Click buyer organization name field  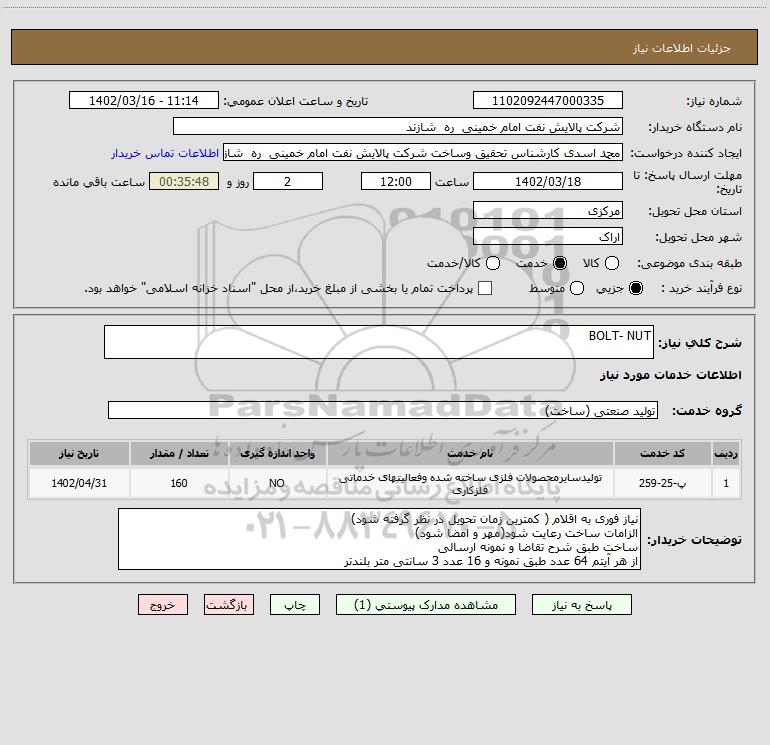398,127
